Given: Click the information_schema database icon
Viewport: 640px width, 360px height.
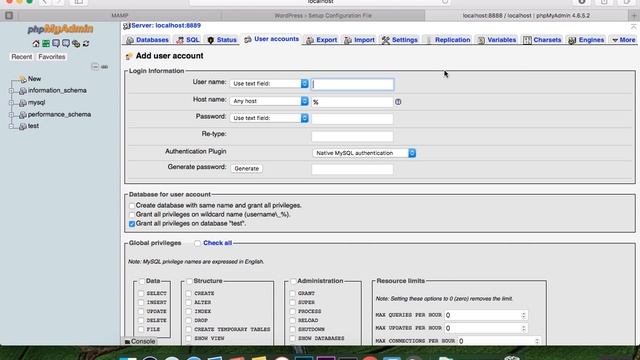Looking at the screenshot, I should 23,91.
